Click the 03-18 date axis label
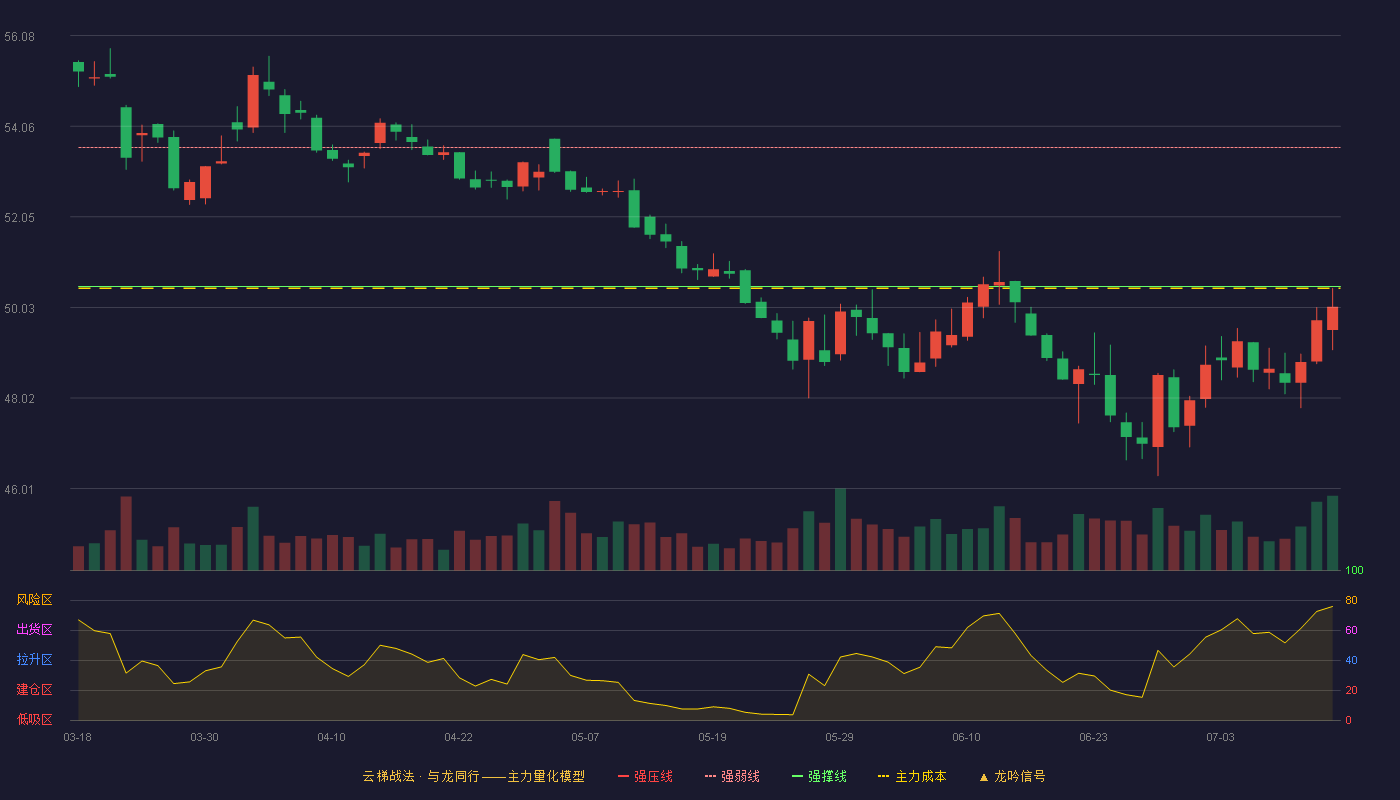1400x800 pixels. click(x=77, y=737)
